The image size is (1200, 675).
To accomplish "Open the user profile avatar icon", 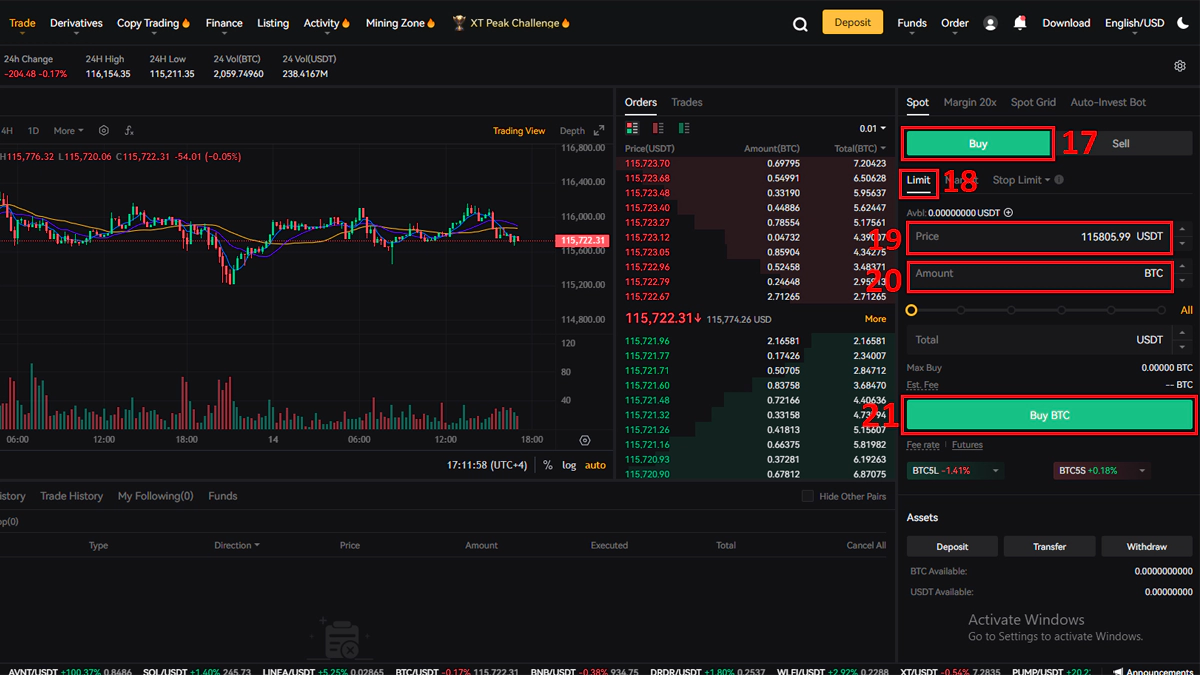I will (990, 23).
